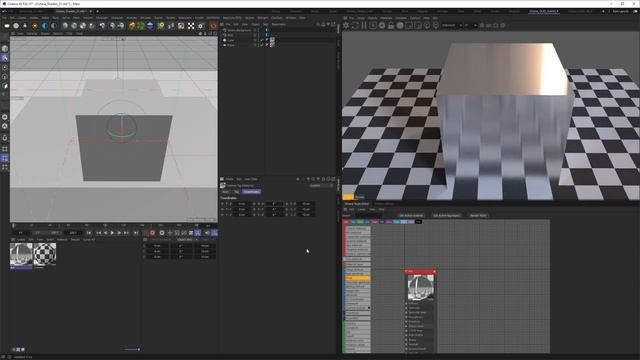Select the Octane Node Editor tab
Image resolution: width=640 pixels, height=360 pixels.
[357, 204]
